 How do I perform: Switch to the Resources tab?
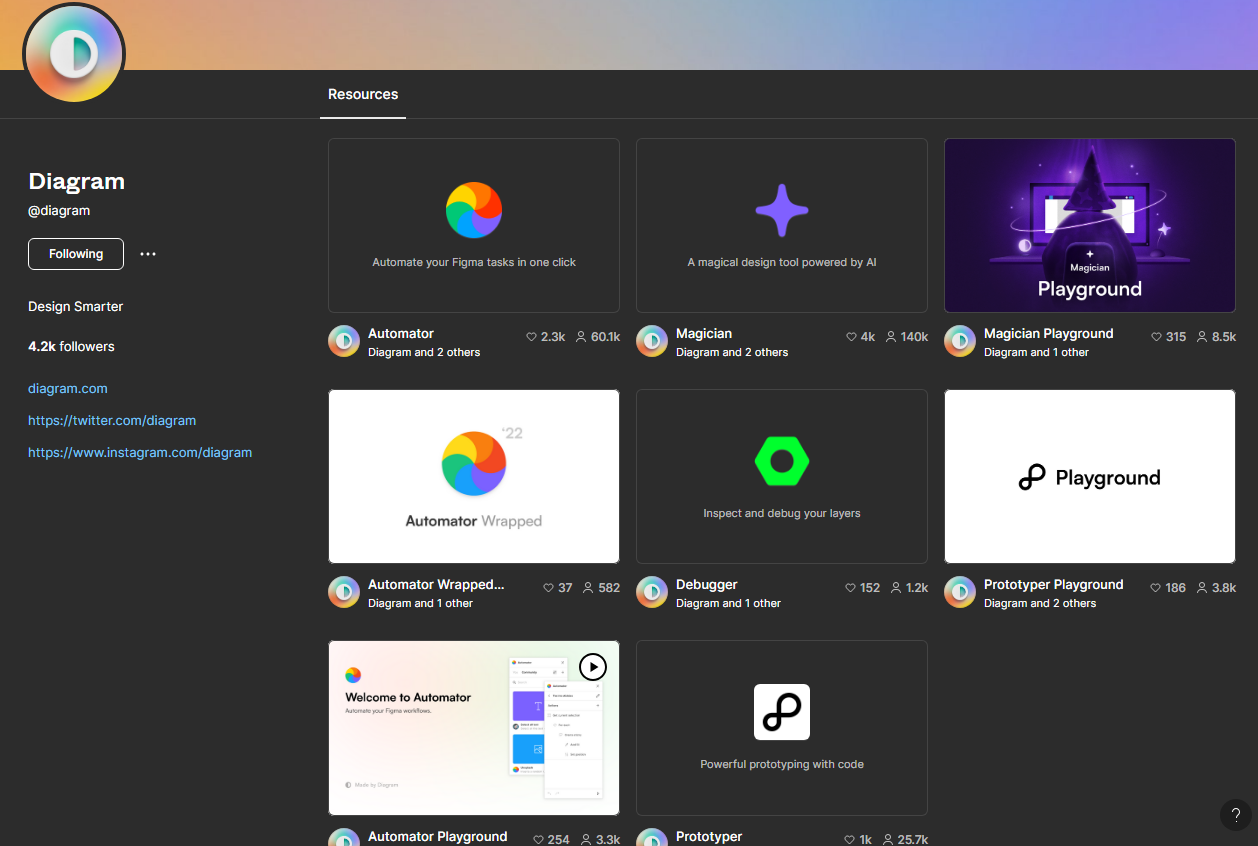pos(363,94)
